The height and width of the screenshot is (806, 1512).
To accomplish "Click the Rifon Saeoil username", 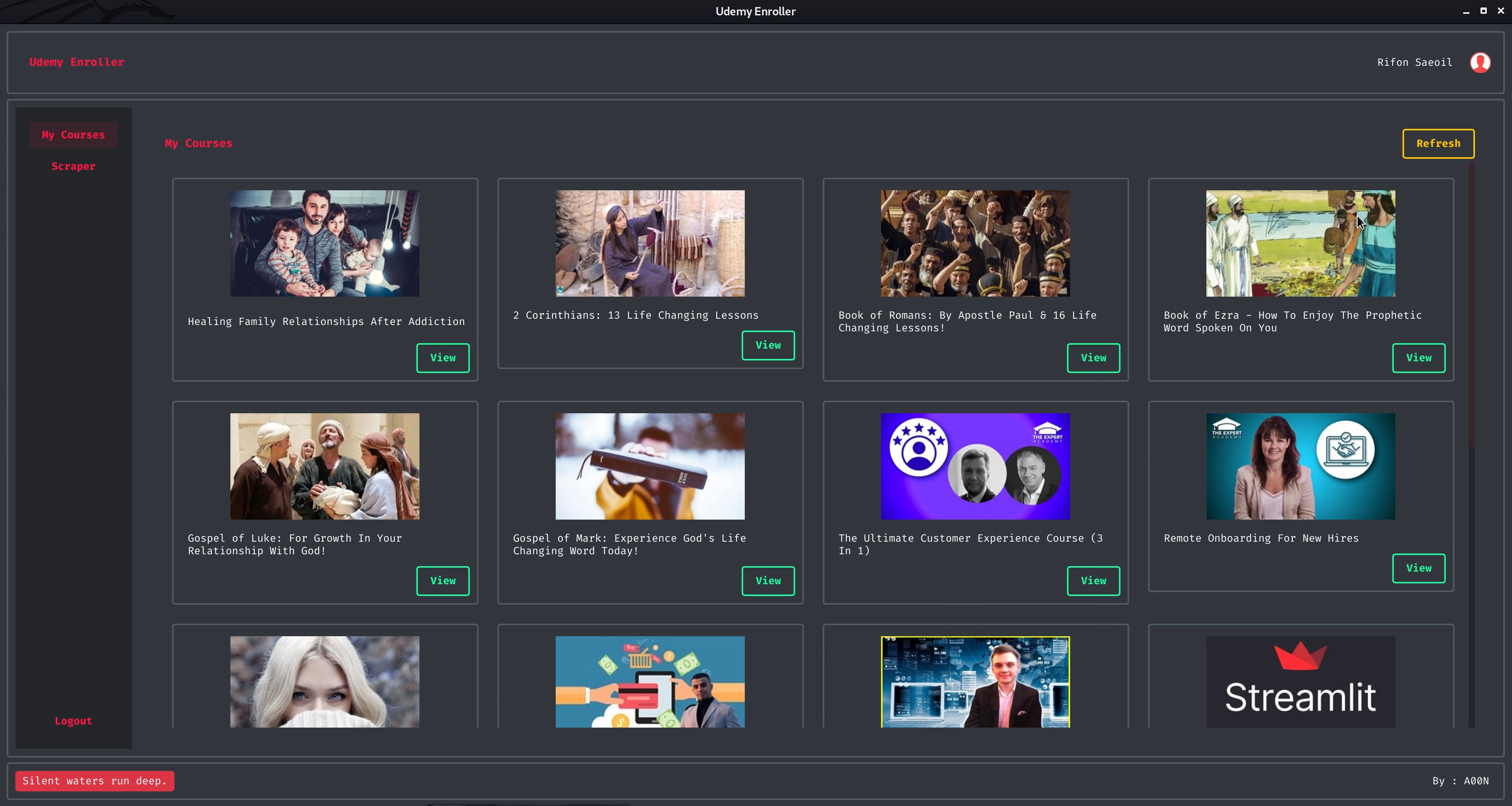I will 1415,62.
